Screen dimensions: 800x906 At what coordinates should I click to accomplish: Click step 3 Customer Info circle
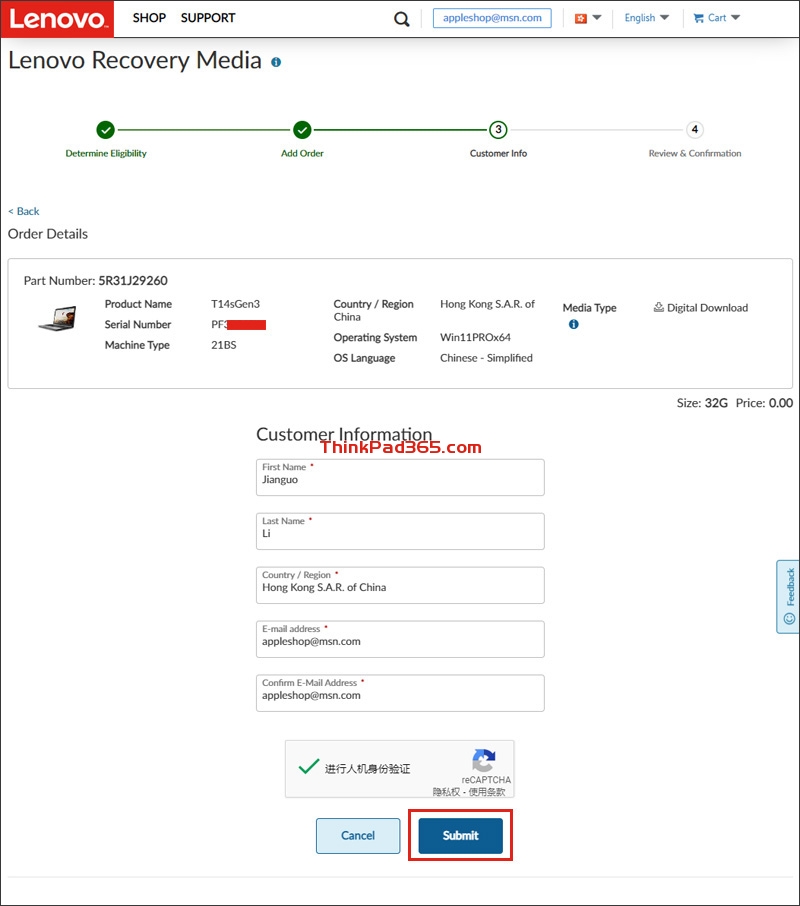click(x=498, y=130)
